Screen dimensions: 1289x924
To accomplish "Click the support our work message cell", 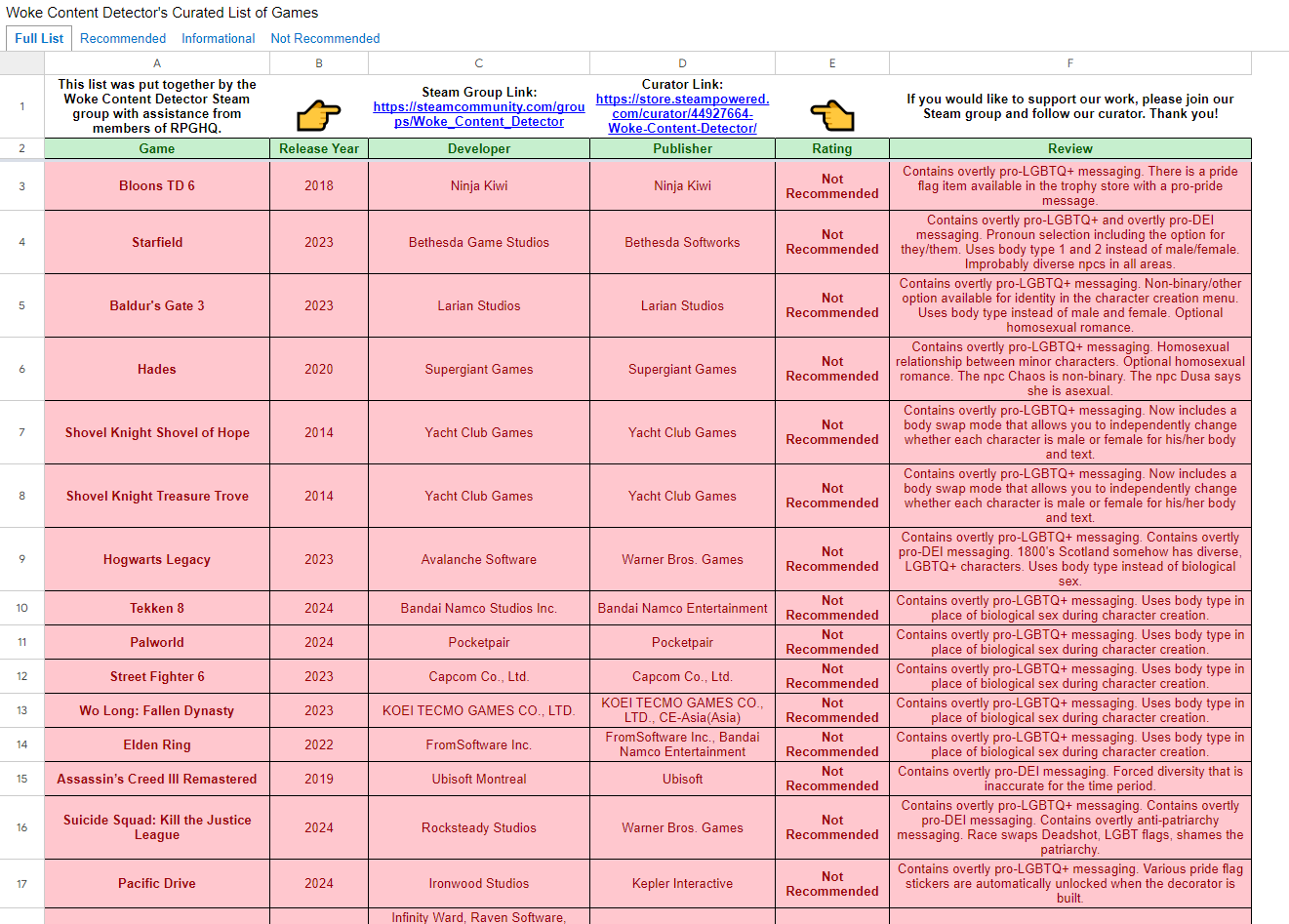I will click(x=1070, y=106).
